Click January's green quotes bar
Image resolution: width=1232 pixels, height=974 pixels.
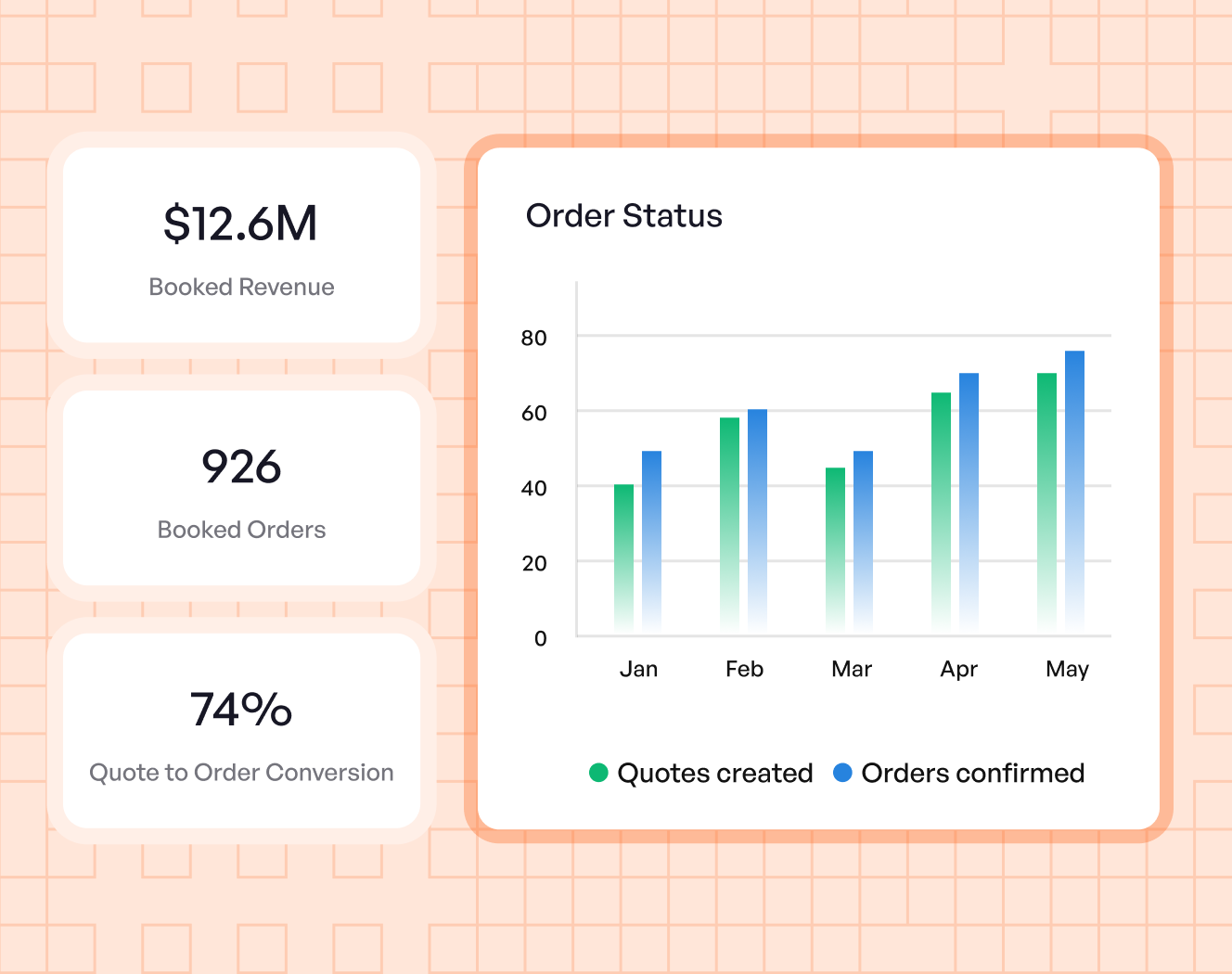pos(623,558)
